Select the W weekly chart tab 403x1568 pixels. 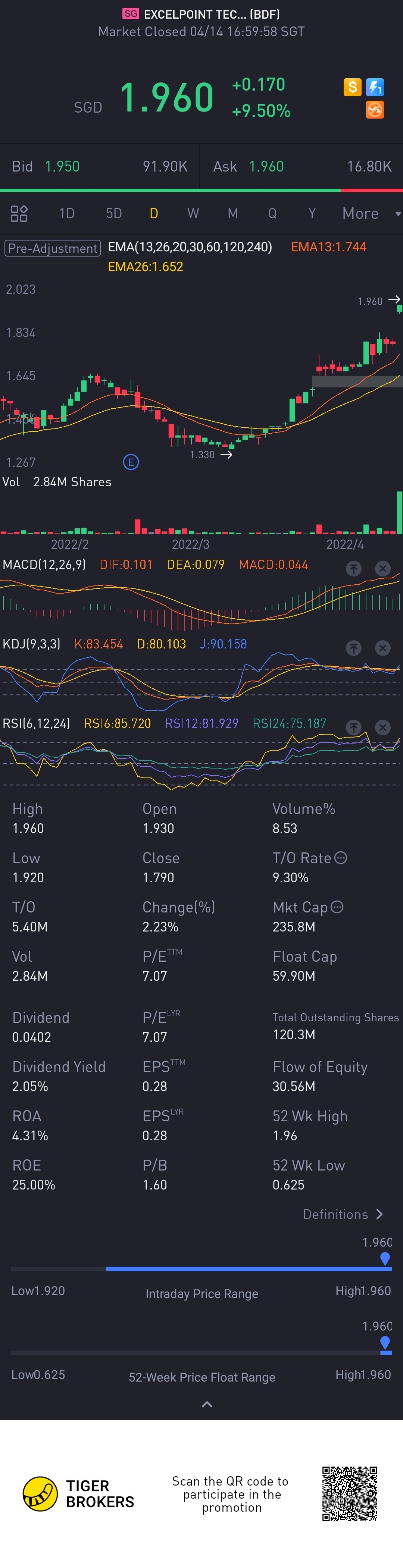point(193,214)
